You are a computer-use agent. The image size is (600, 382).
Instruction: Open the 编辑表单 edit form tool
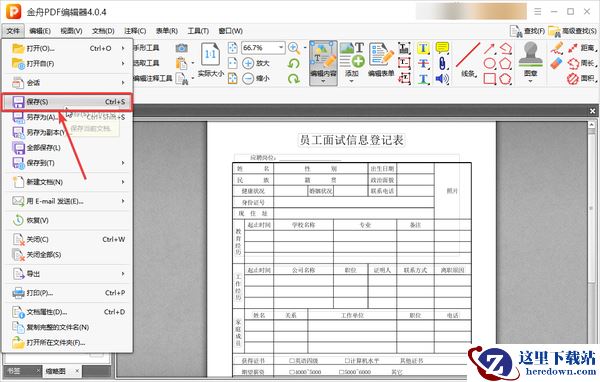click(x=381, y=60)
